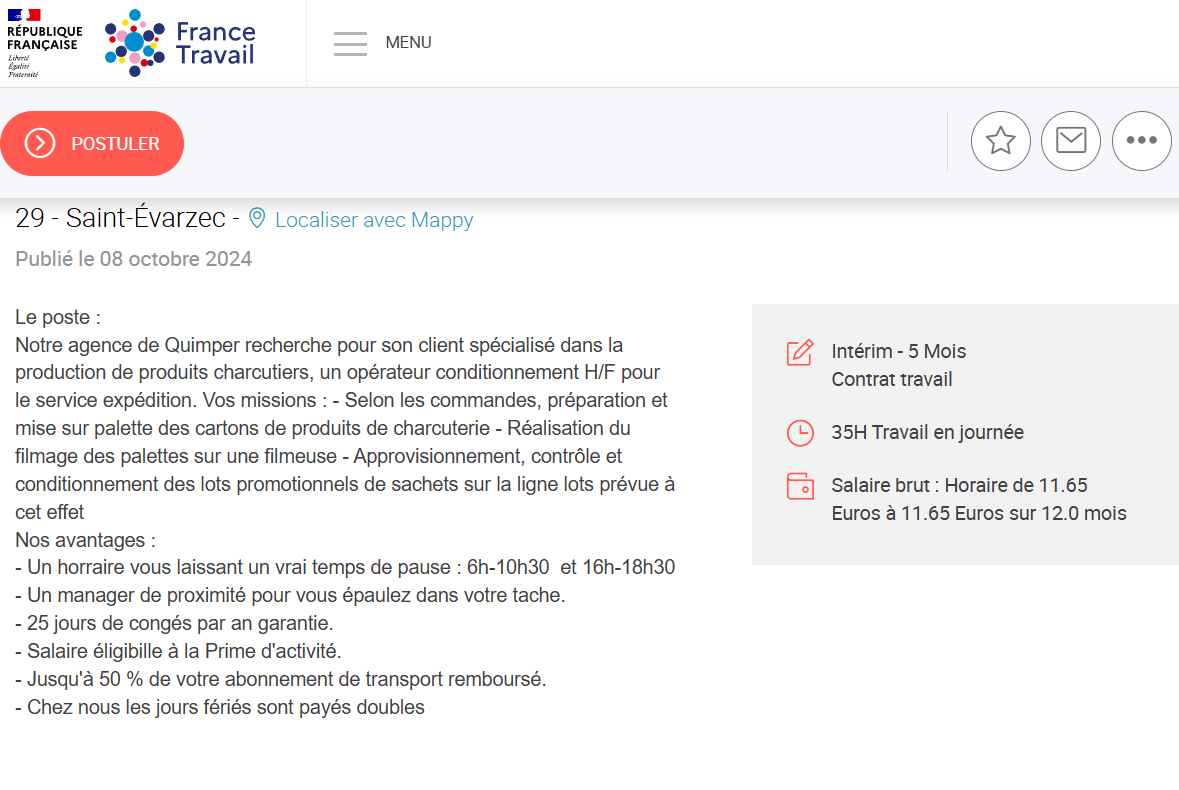Image resolution: width=1179 pixels, height=790 pixels.
Task: Click the 'Nos avantages :' heading
Action: click(x=86, y=540)
